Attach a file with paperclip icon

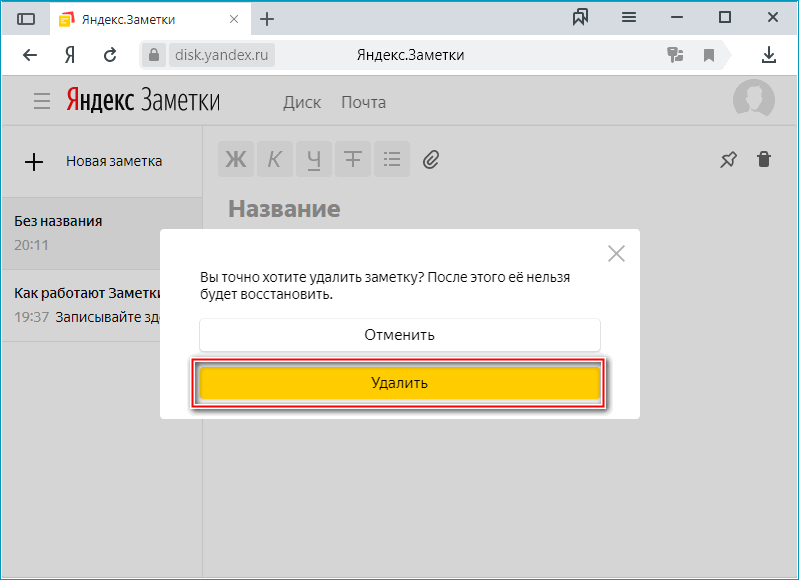point(431,159)
